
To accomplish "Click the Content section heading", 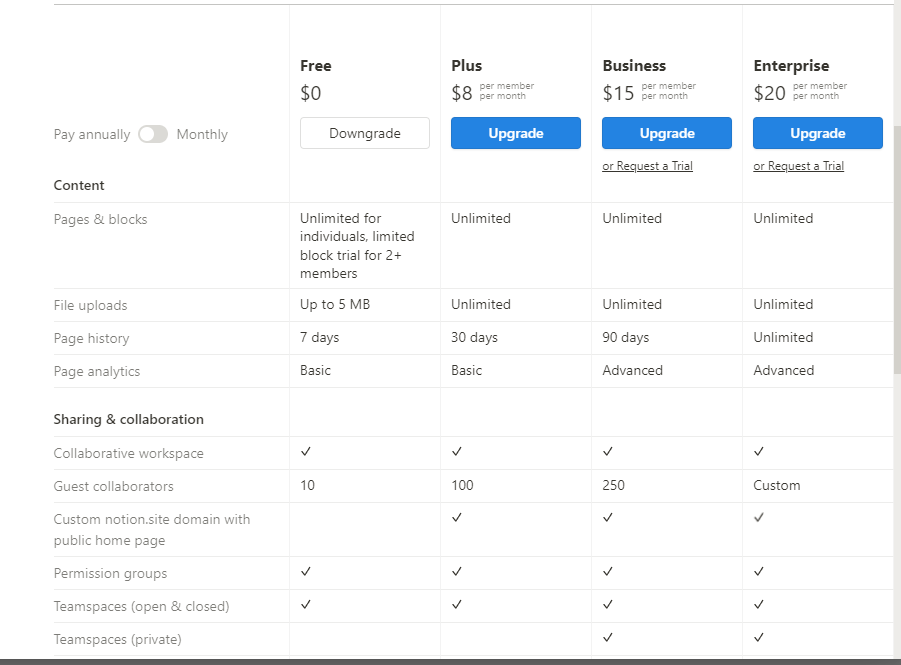I will coord(79,185).
